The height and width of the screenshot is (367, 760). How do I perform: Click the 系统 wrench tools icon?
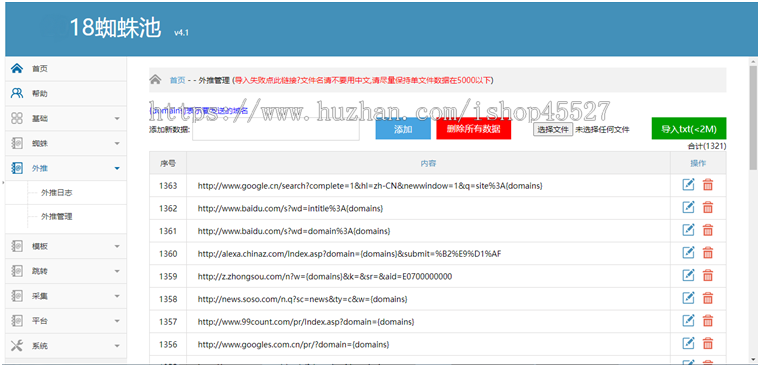coord(17,346)
